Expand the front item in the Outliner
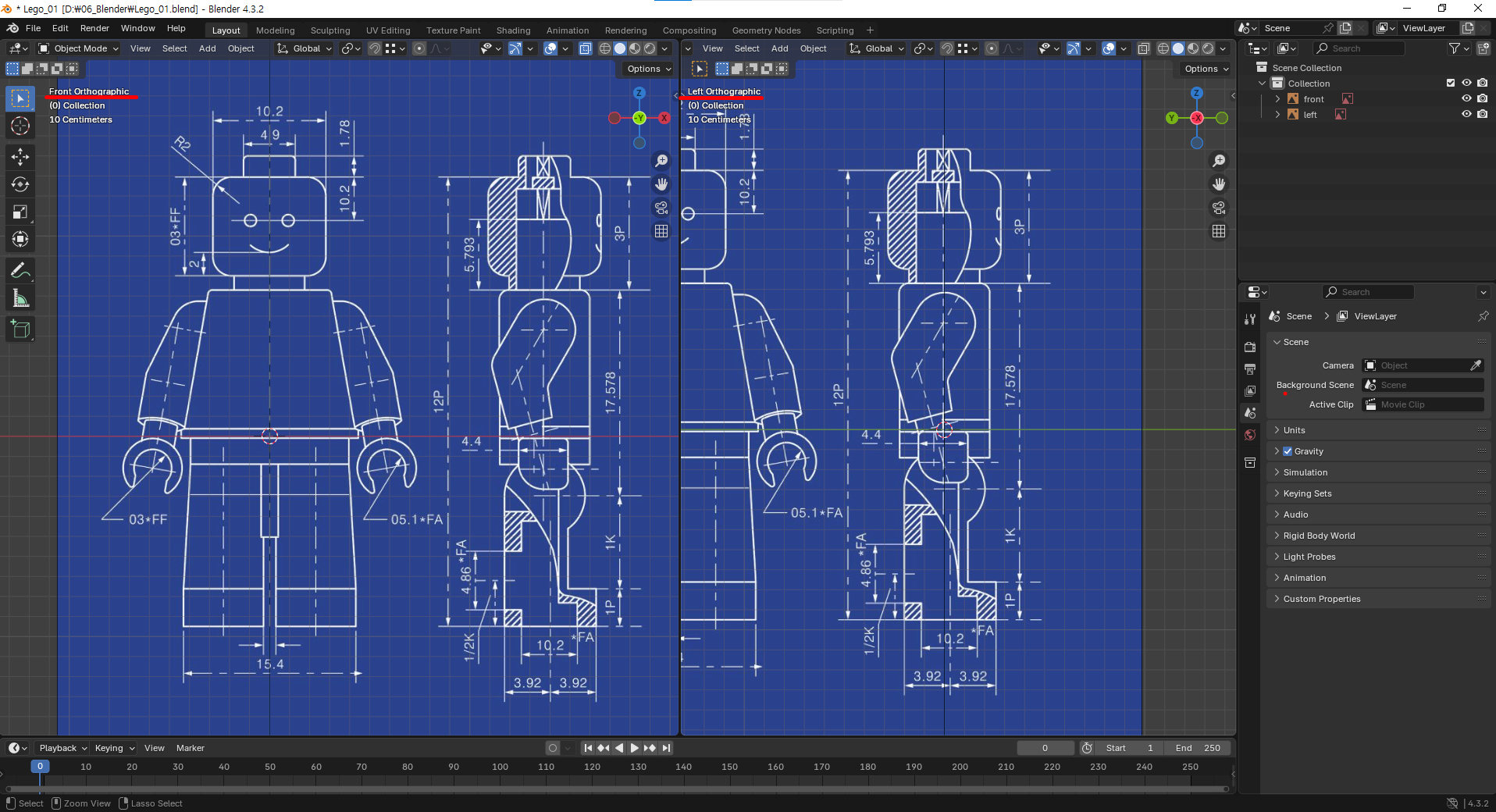Screen dimensions: 1496x812 coord(1278,98)
